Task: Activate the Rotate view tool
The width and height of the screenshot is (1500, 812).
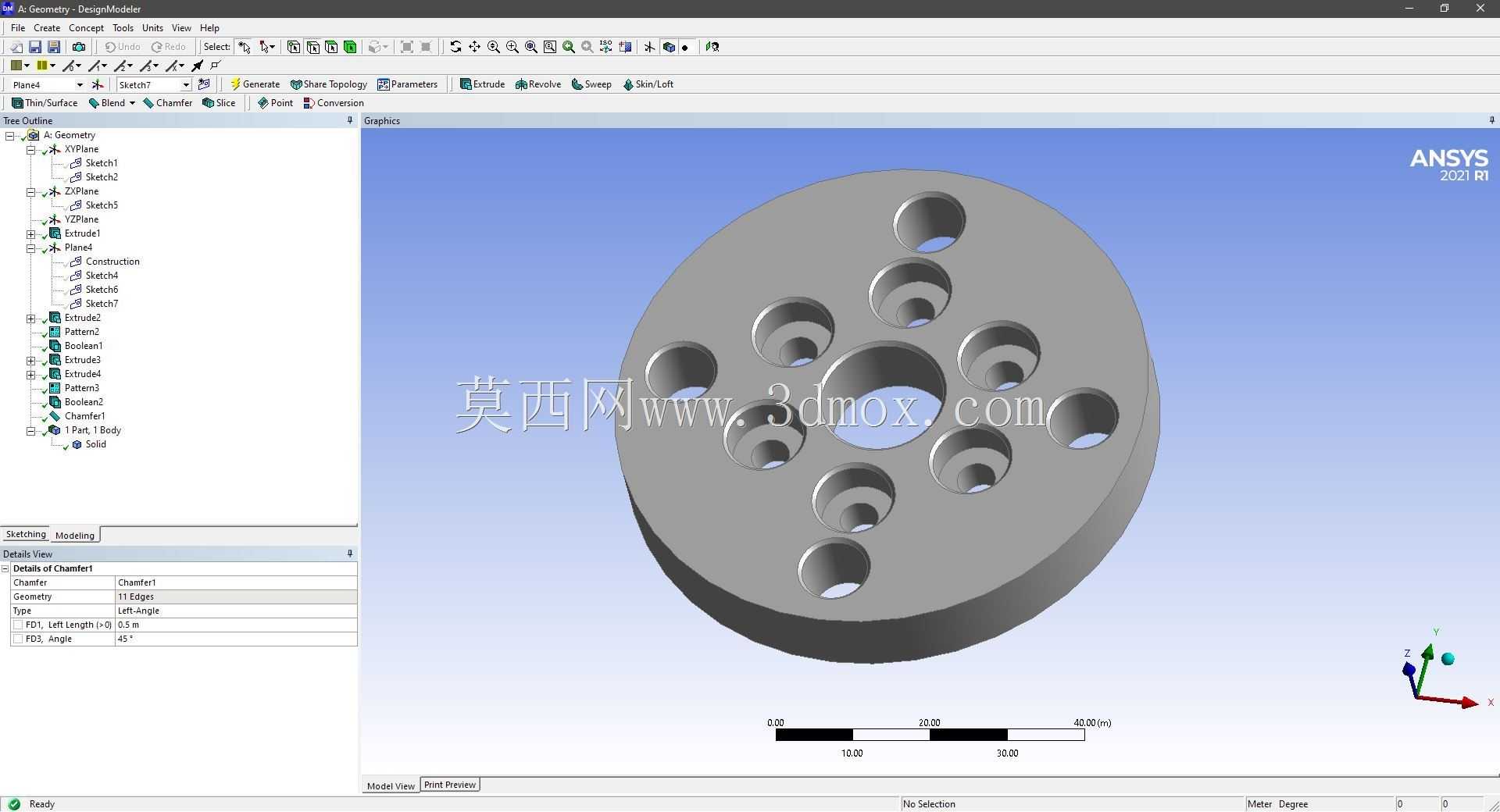Action: 455,47
